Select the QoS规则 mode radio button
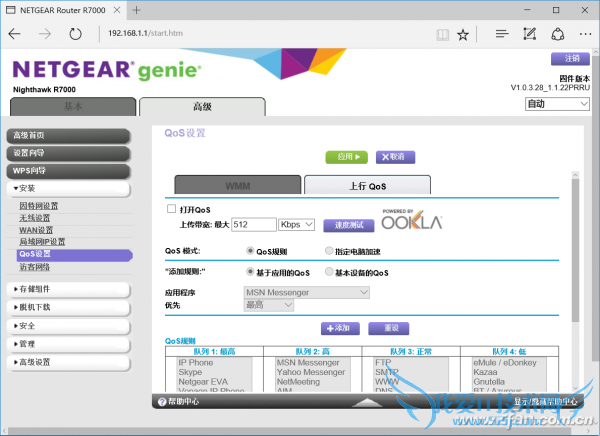600x436 pixels. [250, 251]
